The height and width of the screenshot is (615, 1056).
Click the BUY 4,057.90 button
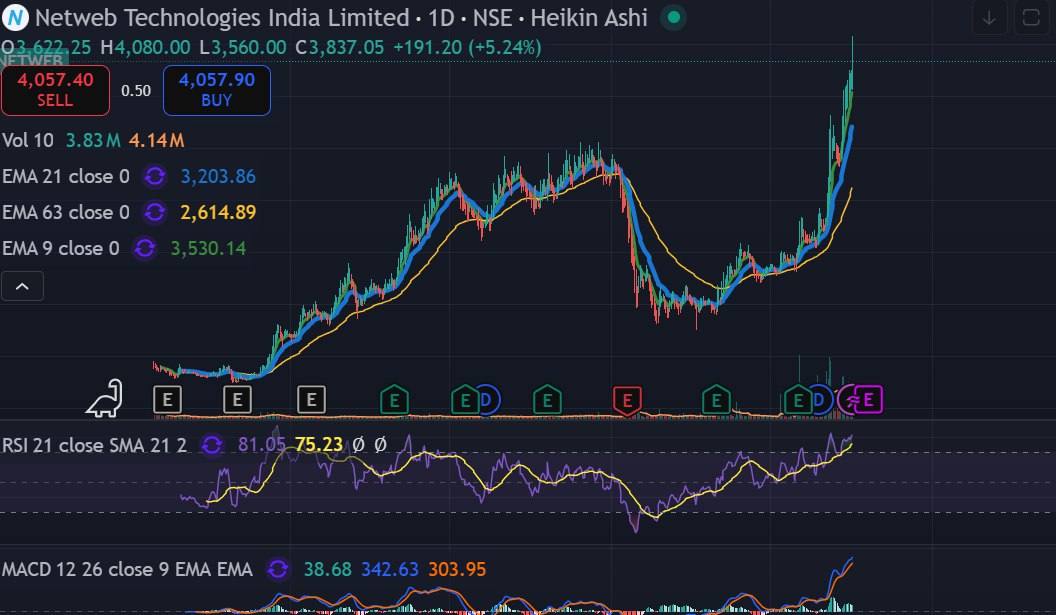(x=217, y=90)
